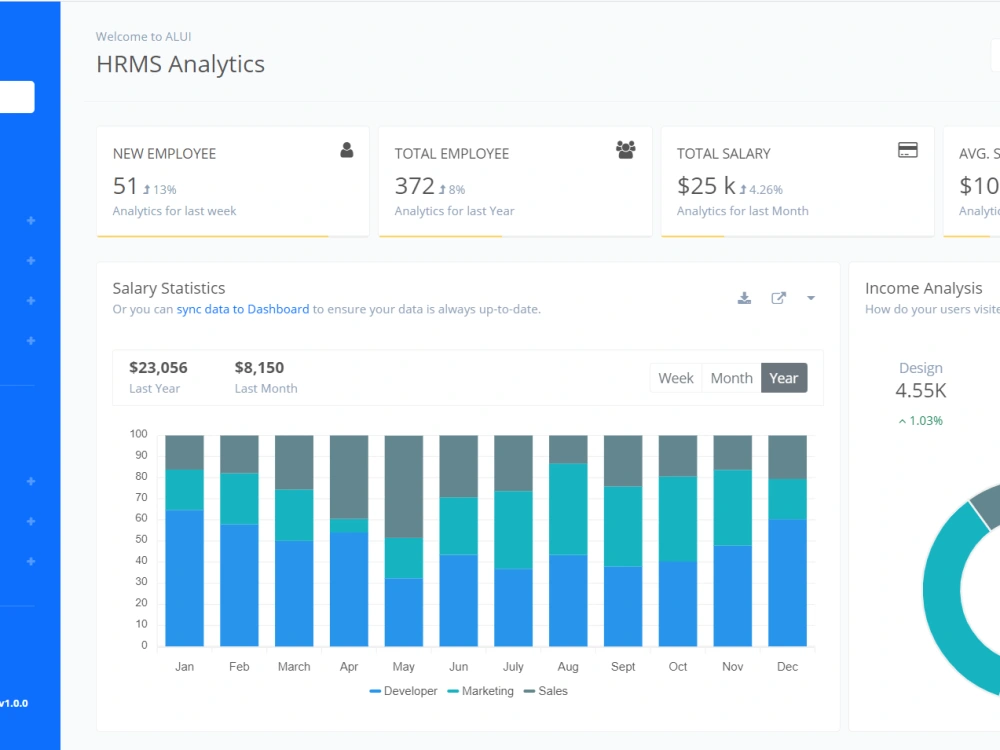The width and height of the screenshot is (1000, 750).
Task: Click the $8,150 Last Month value
Action: click(x=259, y=367)
